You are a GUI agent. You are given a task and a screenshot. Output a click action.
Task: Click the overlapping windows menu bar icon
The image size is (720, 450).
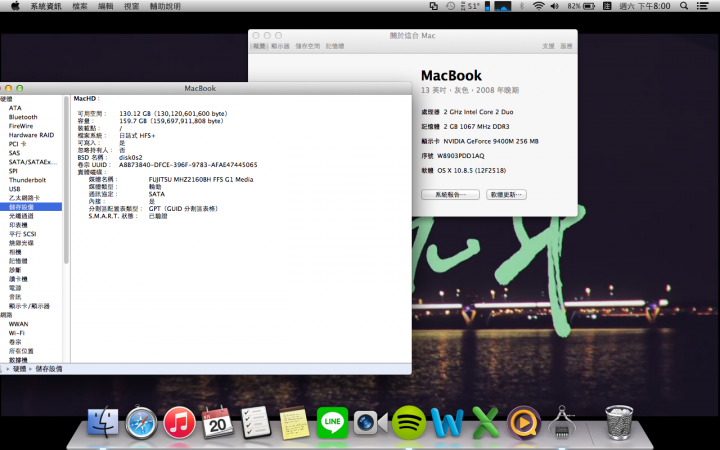433,6
